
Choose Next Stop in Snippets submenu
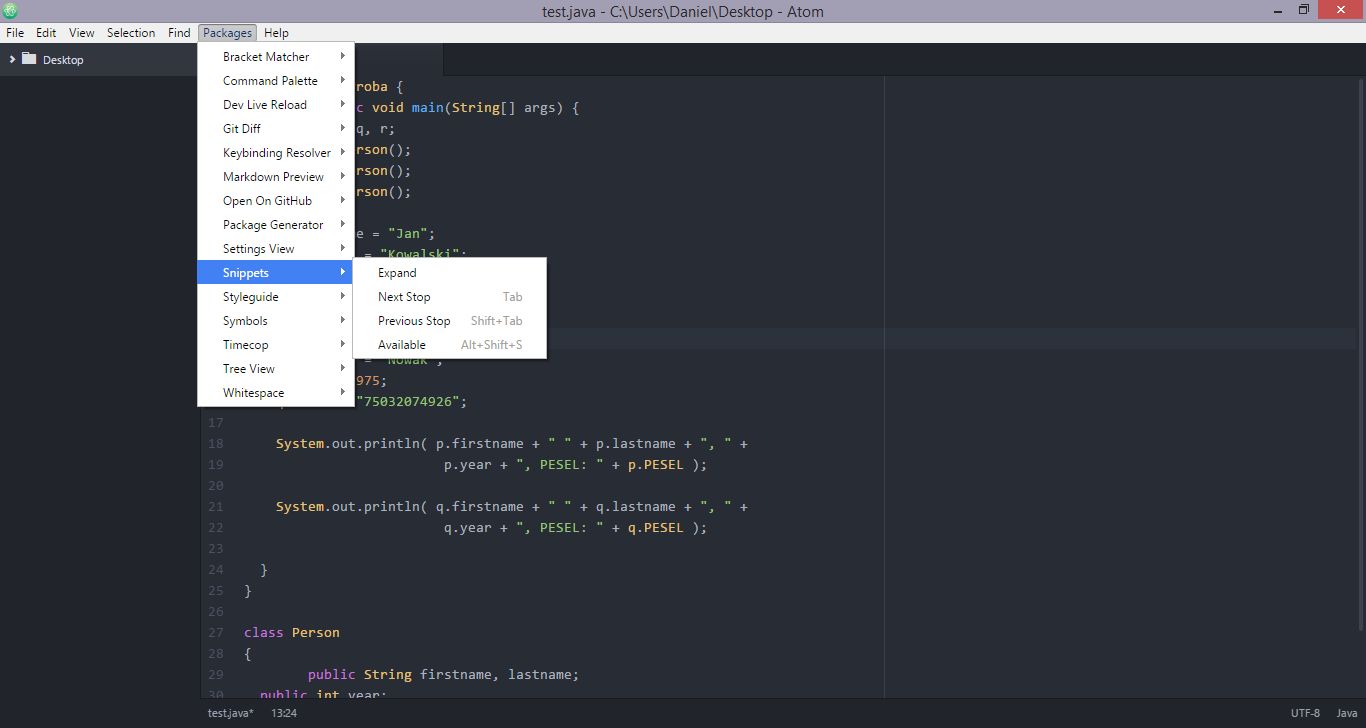(x=450, y=297)
